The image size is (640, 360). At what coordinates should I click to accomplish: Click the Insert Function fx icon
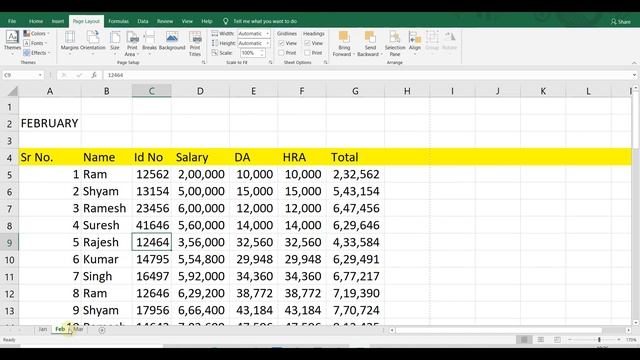tap(94, 75)
